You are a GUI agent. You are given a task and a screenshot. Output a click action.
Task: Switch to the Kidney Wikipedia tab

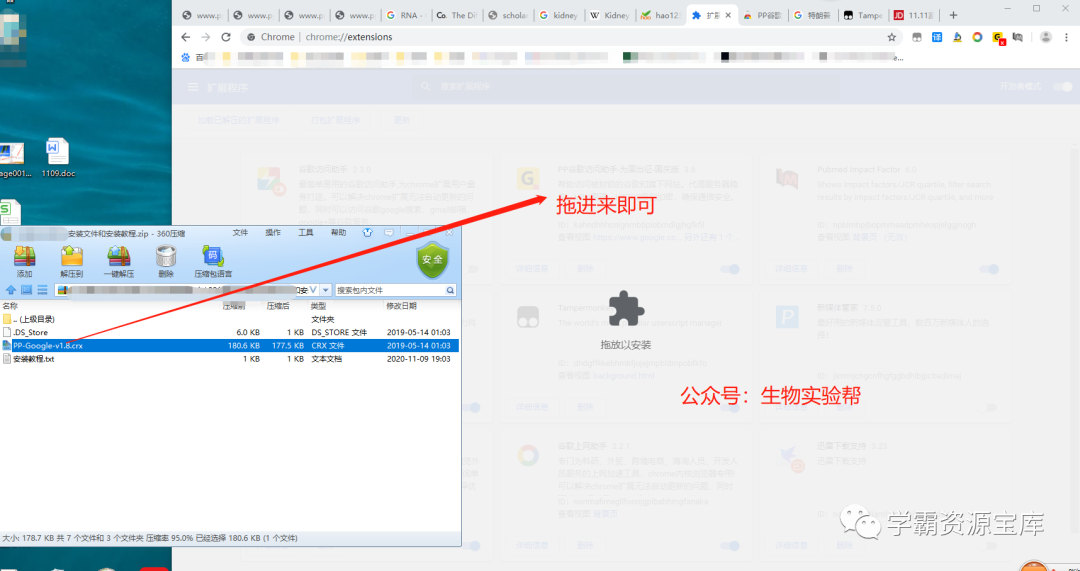(610, 15)
